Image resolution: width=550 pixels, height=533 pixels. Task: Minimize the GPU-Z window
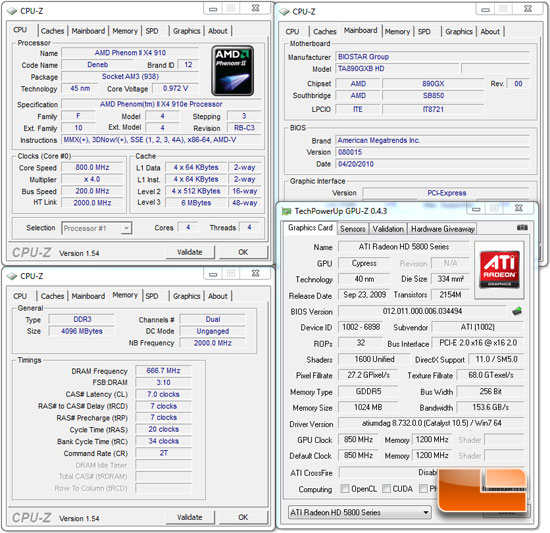pyautogui.click(x=476, y=209)
